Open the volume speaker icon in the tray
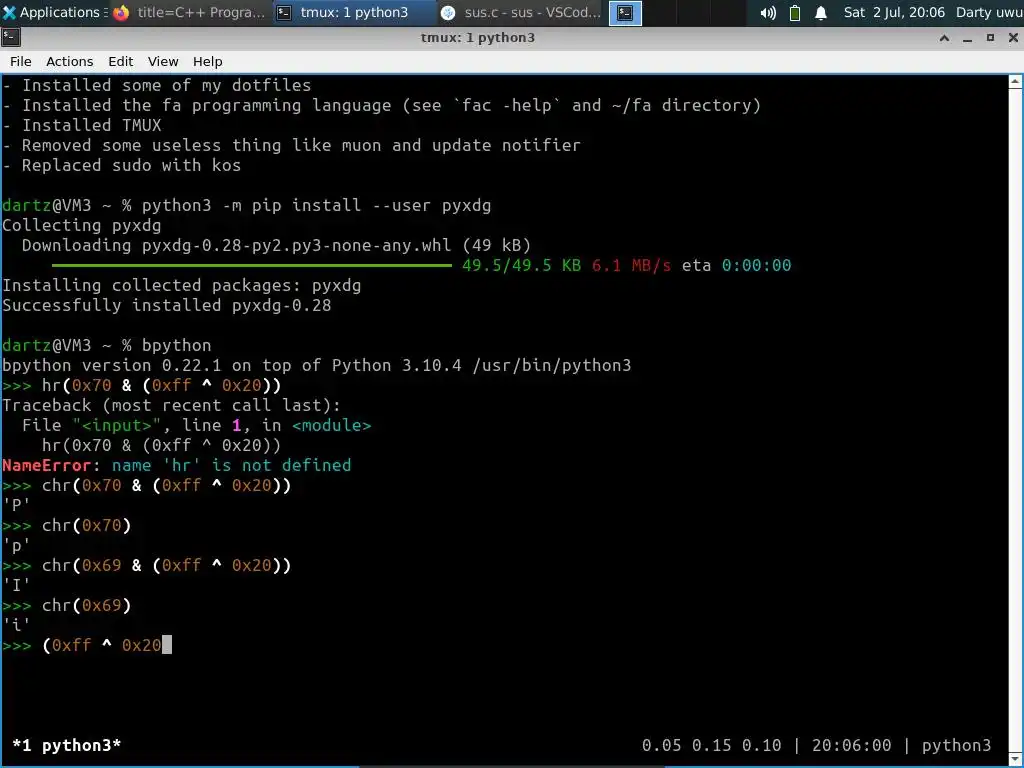This screenshot has width=1024, height=768. click(x=768, y=12)
